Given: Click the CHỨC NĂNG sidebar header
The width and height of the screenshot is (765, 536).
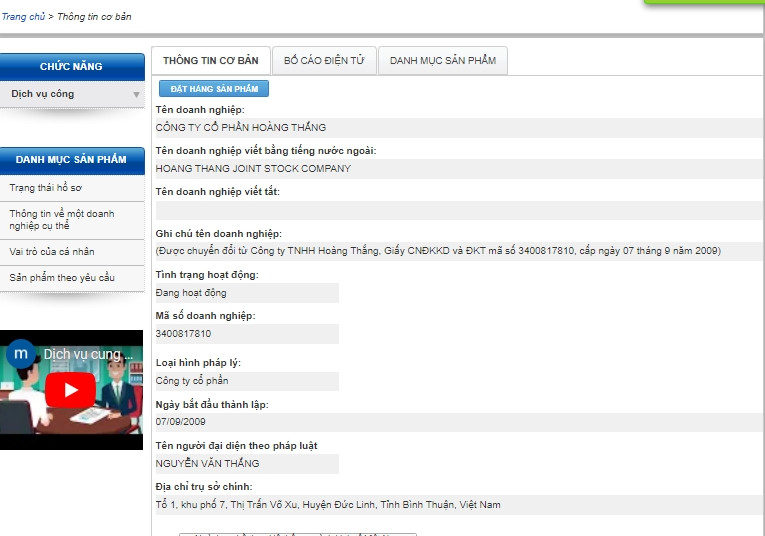Looking at the screenshot, I should tap(71, 67).
